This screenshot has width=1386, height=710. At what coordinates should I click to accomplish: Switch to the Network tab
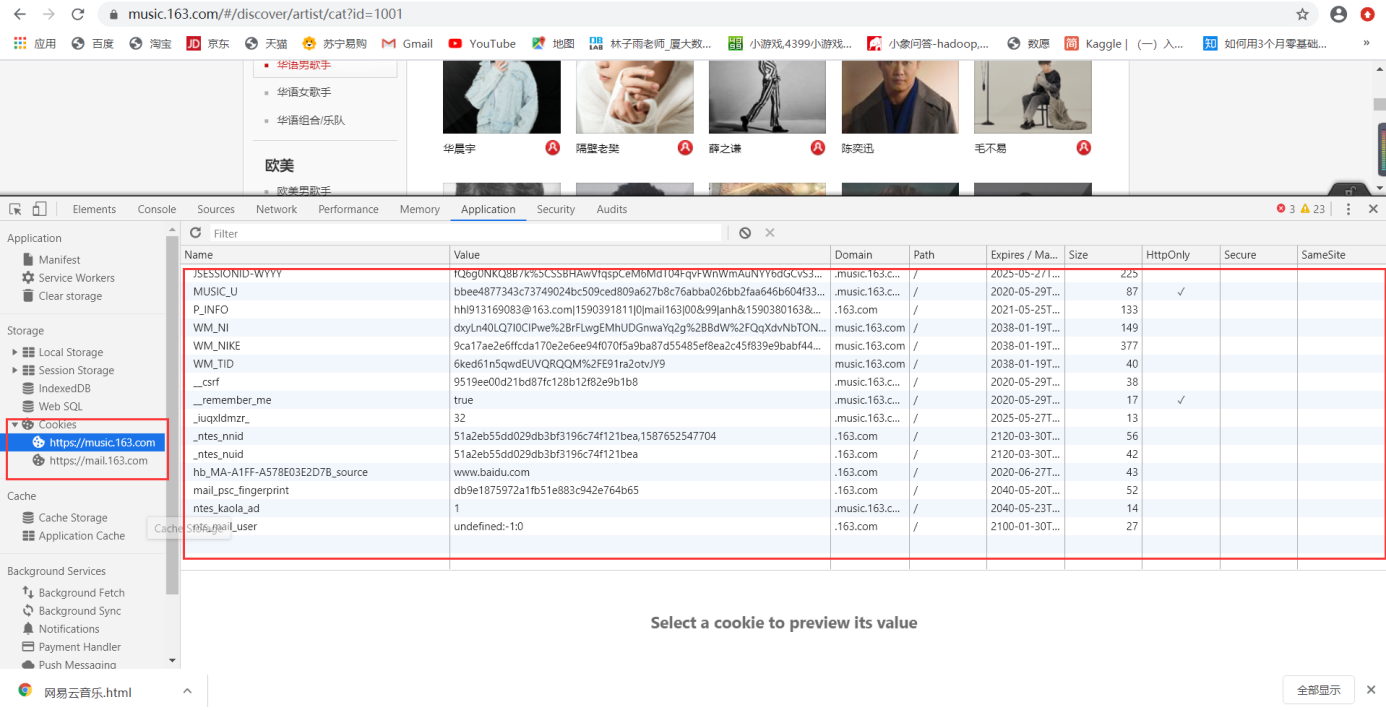tap(276, 209)
